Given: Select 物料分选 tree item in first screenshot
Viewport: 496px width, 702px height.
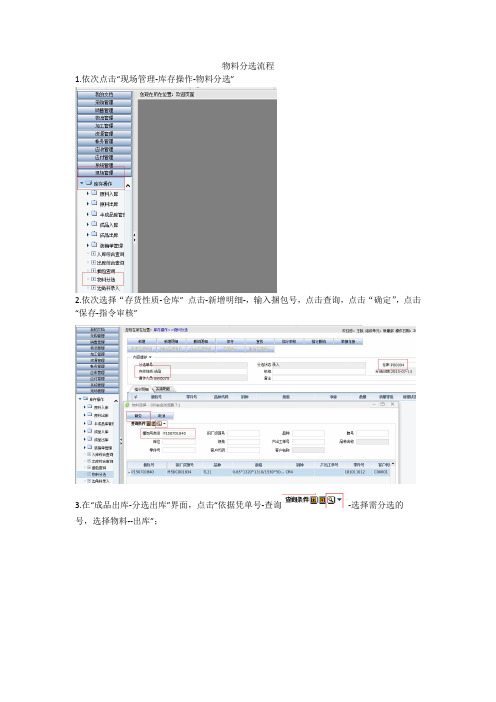Looking at the screenshot, I should [106, 280].
